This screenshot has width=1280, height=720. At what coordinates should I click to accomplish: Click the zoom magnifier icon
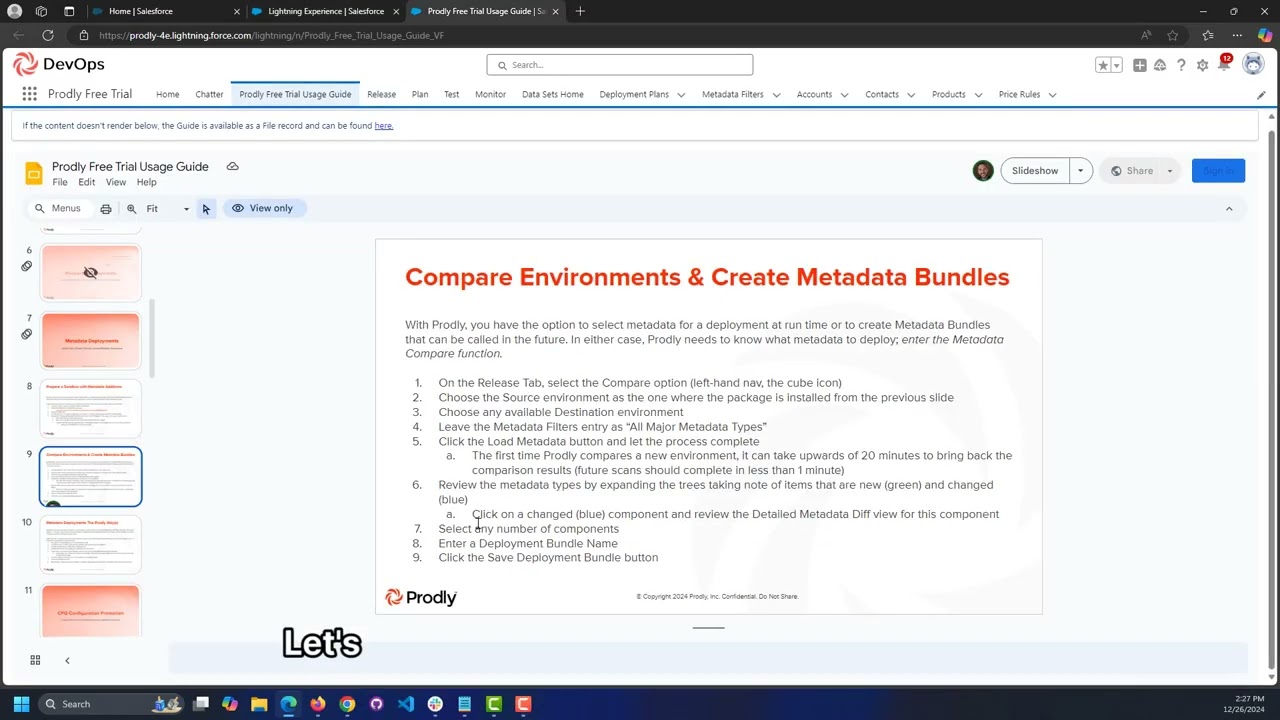click(131, 208)
